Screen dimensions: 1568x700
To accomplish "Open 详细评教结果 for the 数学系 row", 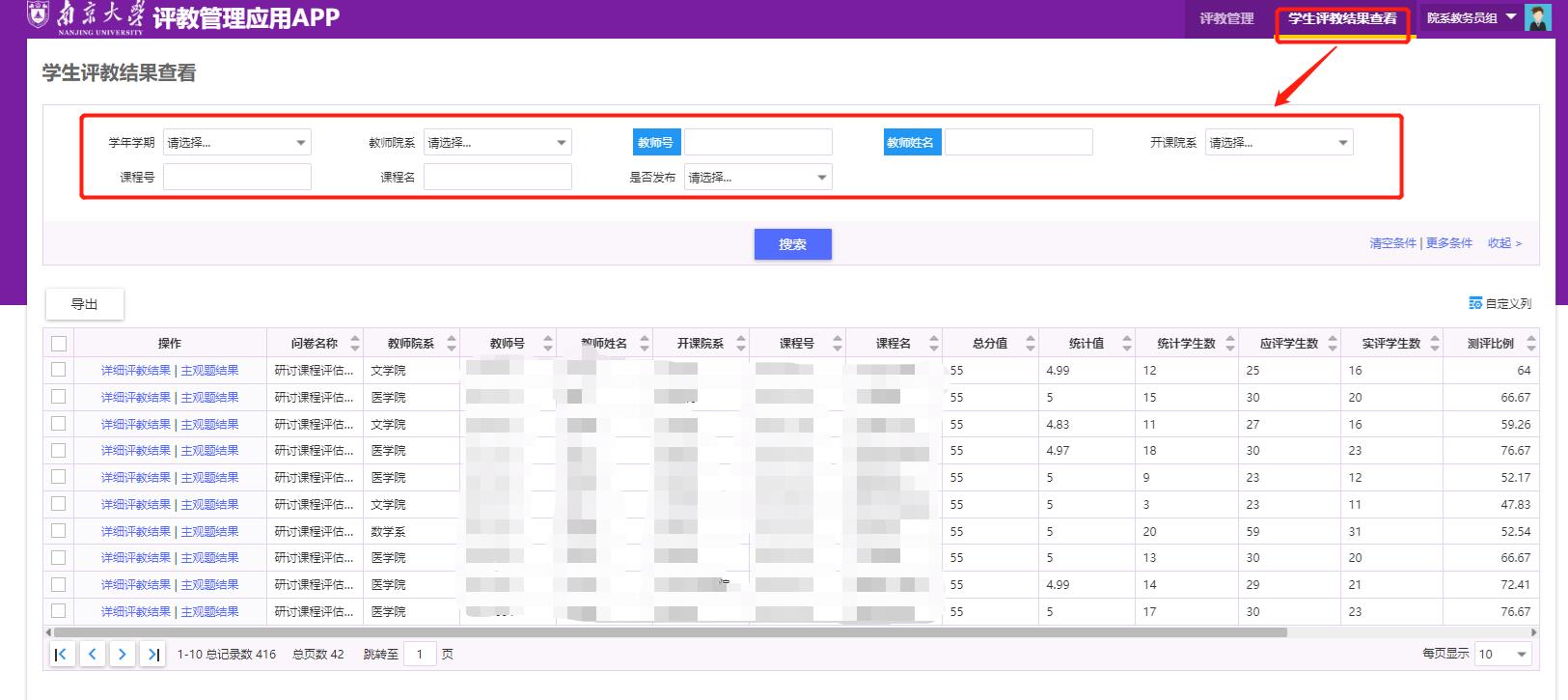I will pos(136,531).
